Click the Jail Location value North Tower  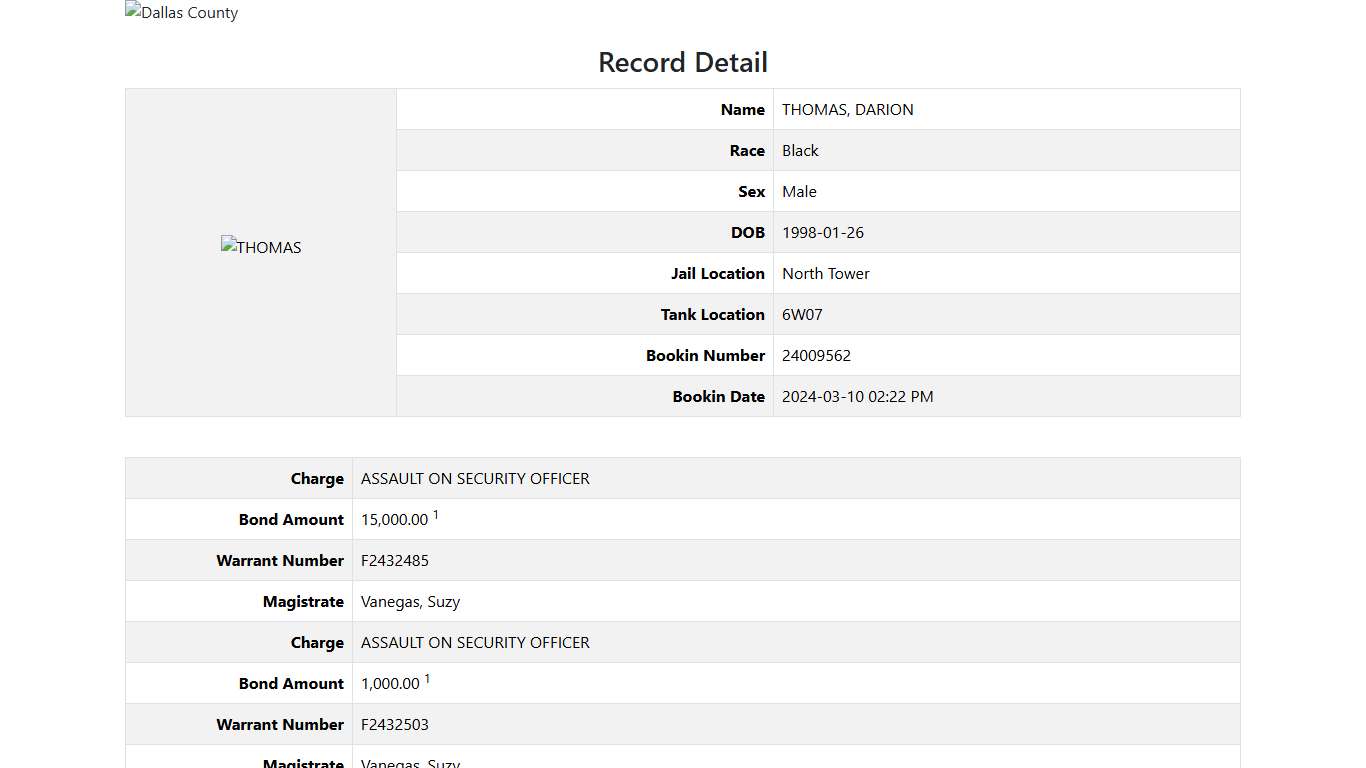click(826, 273)
